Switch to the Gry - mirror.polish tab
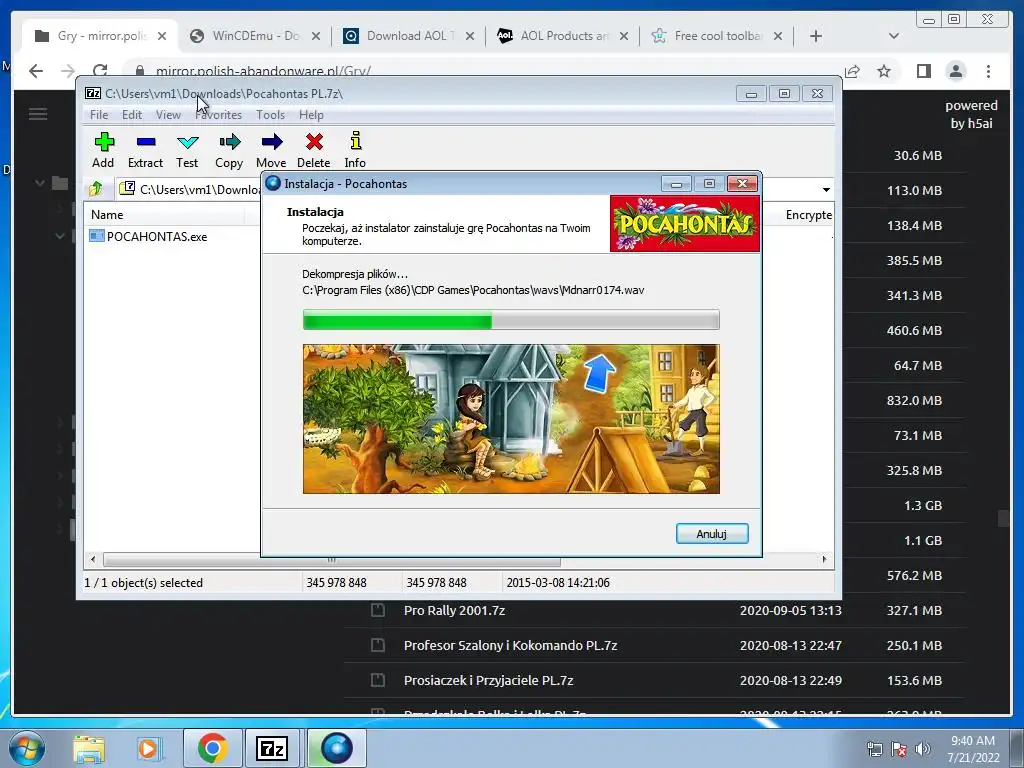 [x=101, y=36]
